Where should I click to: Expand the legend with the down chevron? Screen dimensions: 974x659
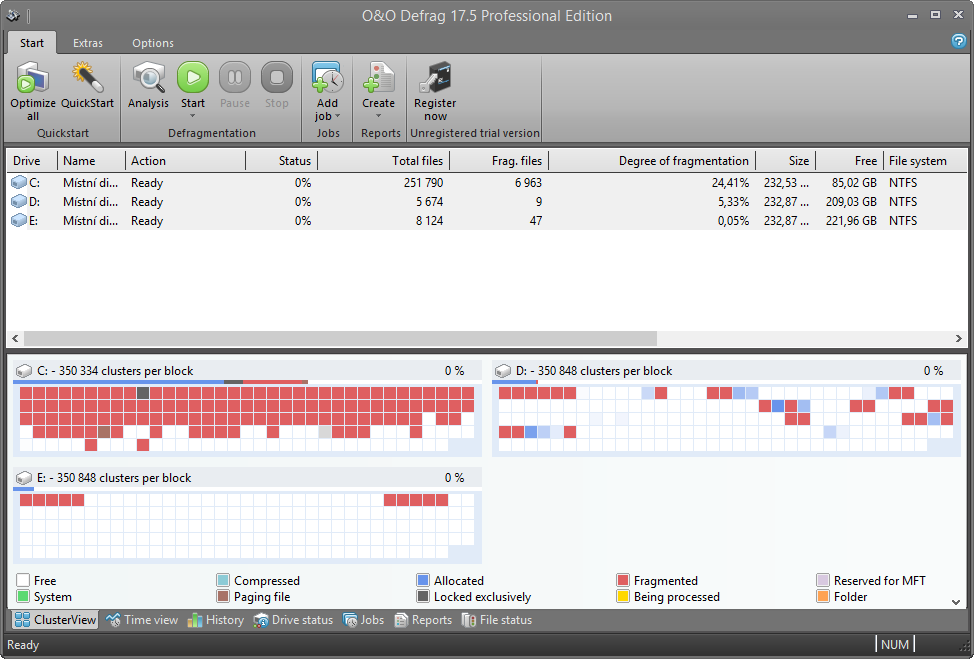point(956,602)
